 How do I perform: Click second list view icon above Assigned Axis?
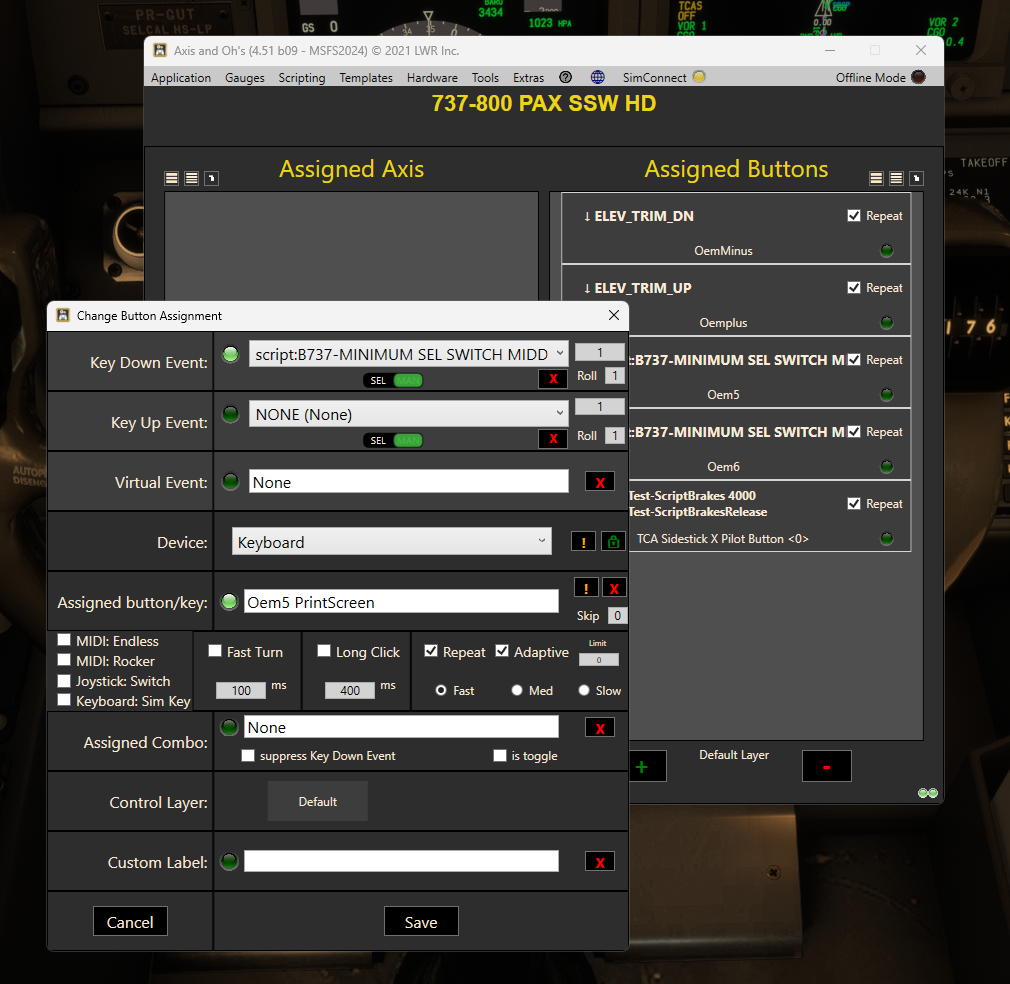191,178
